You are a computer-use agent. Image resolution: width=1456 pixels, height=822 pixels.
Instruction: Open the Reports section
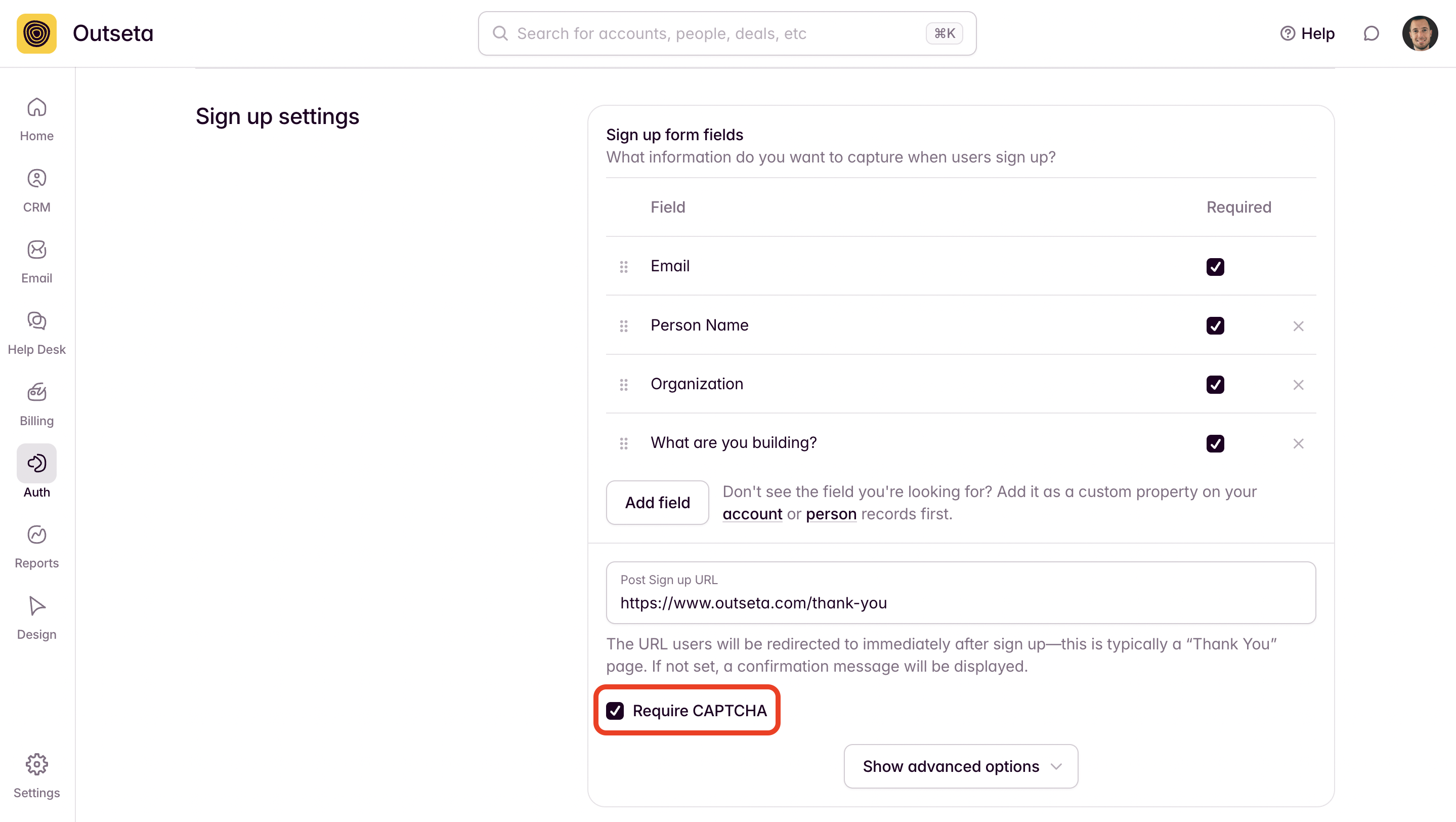point(37,546)
